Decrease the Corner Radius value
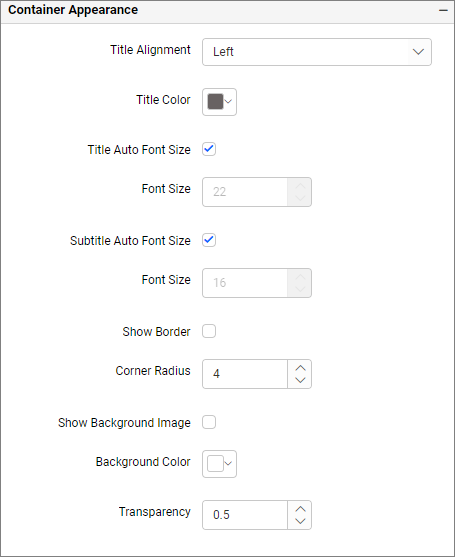This screenshot has width=455, height=557. click(x=300, y=380)
